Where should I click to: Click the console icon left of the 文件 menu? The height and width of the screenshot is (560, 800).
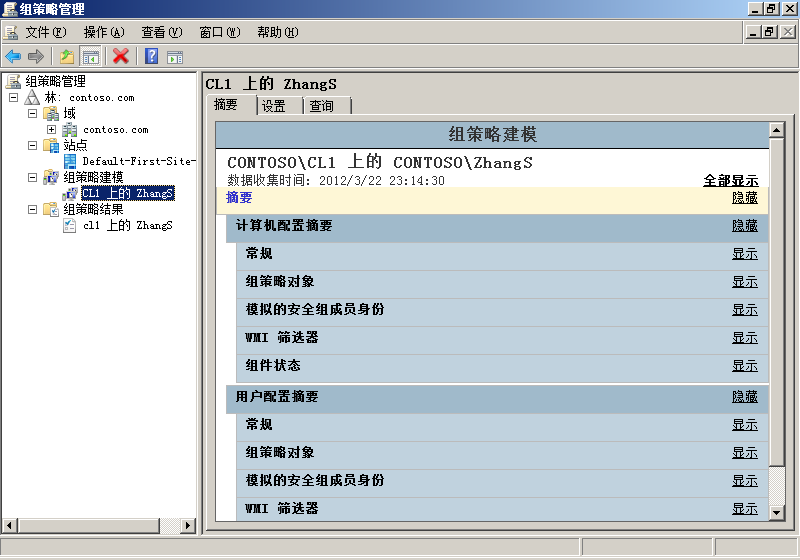coord(10,33)
